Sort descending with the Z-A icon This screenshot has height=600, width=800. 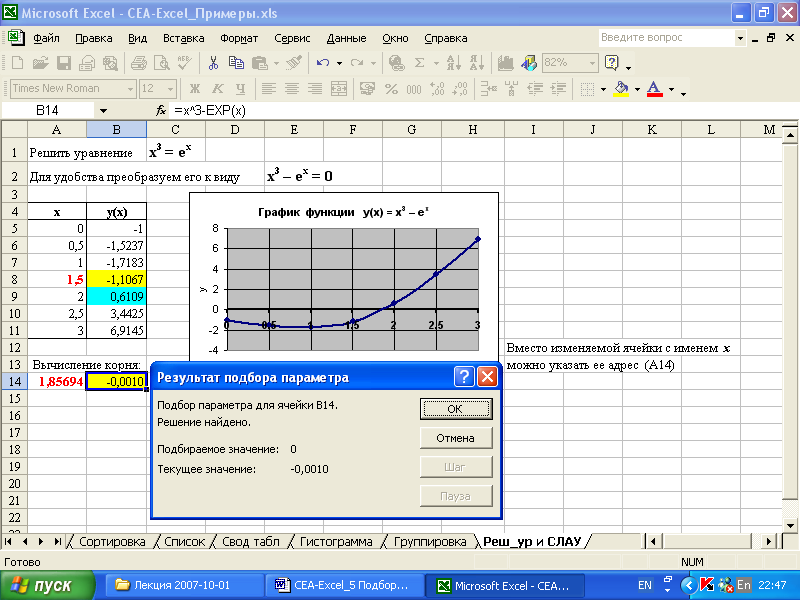(x=477, y=63)
